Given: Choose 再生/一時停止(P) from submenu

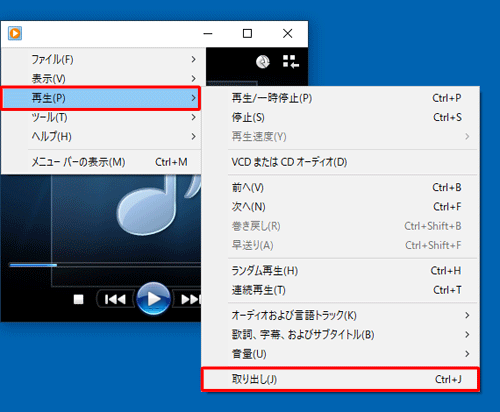Looking at the screenshot, I should pyautogui.click(x=340, y=98).
